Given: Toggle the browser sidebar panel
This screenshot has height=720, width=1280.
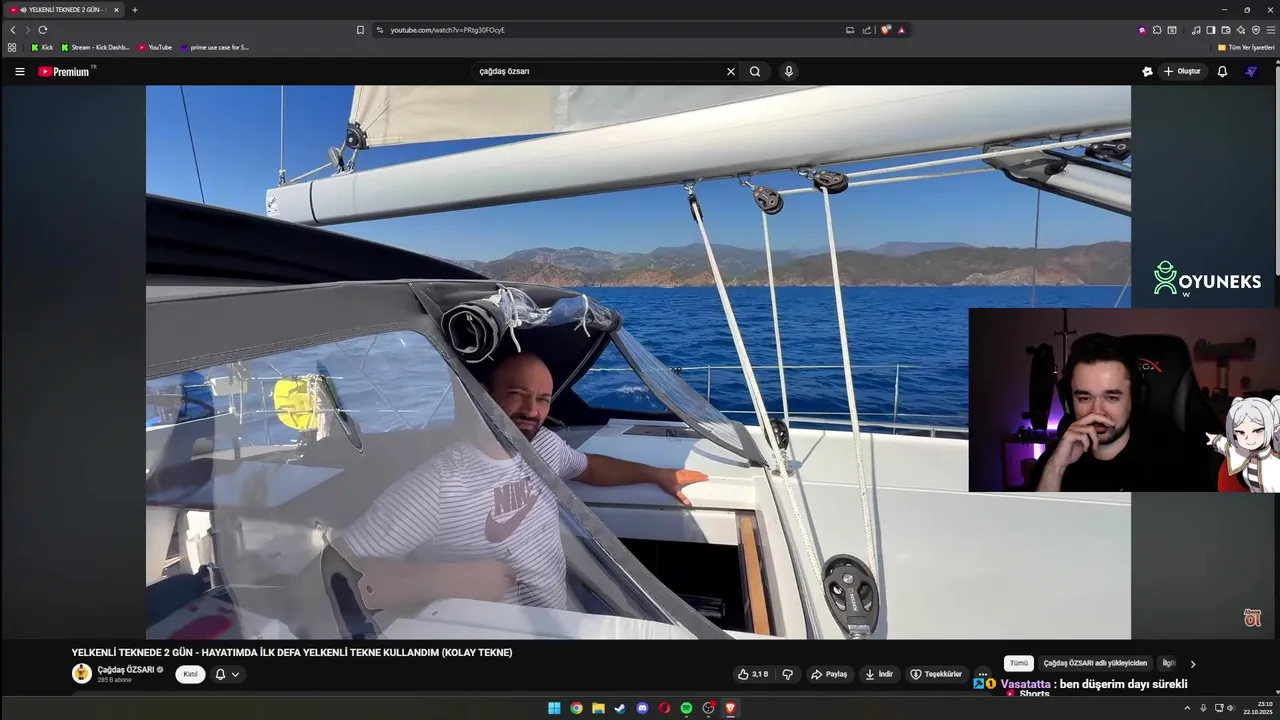Looking at the screenshot, I should click(x=1211, y=30).
